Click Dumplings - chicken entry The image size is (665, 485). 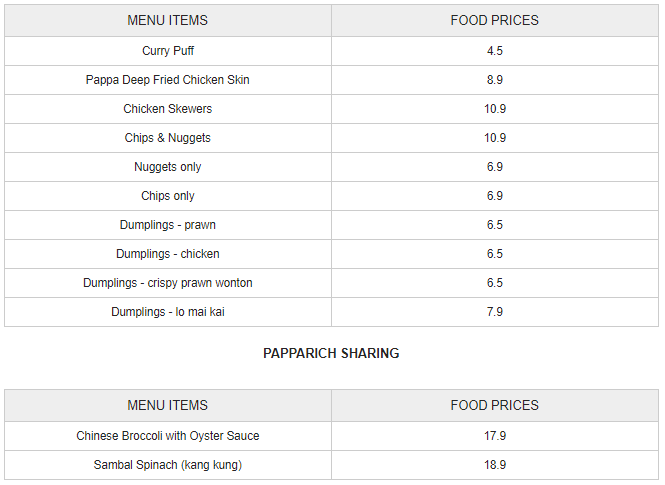pos(168,254)
